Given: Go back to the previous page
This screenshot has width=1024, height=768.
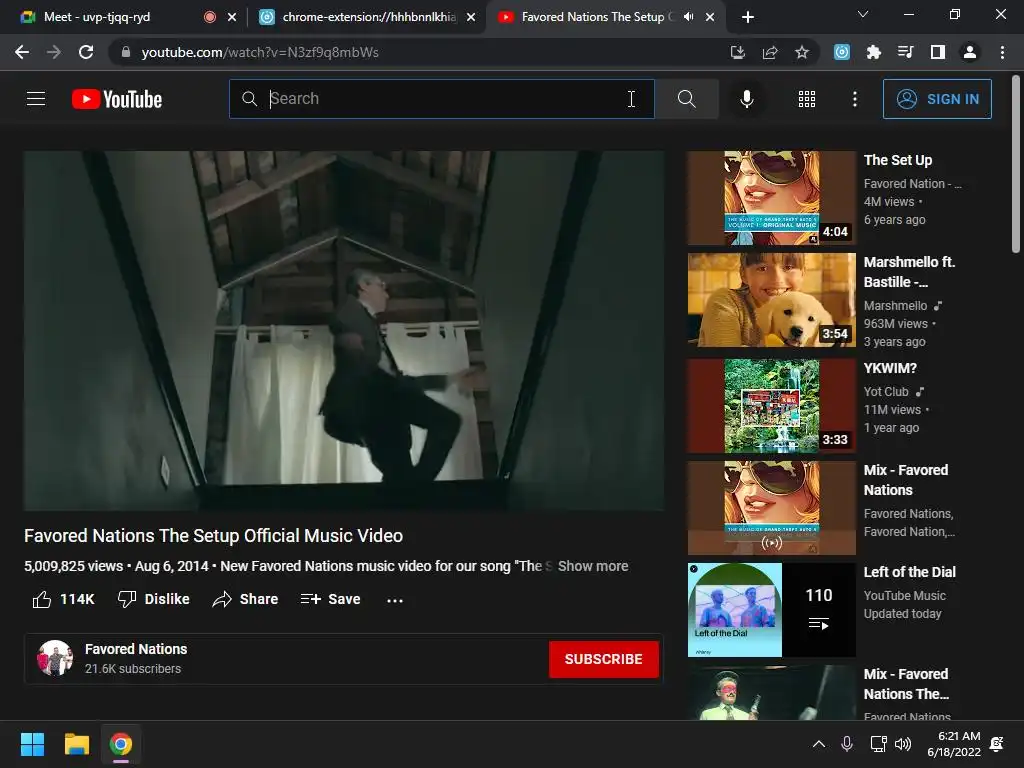Looking at the screenshot, I should click(22, 52).
